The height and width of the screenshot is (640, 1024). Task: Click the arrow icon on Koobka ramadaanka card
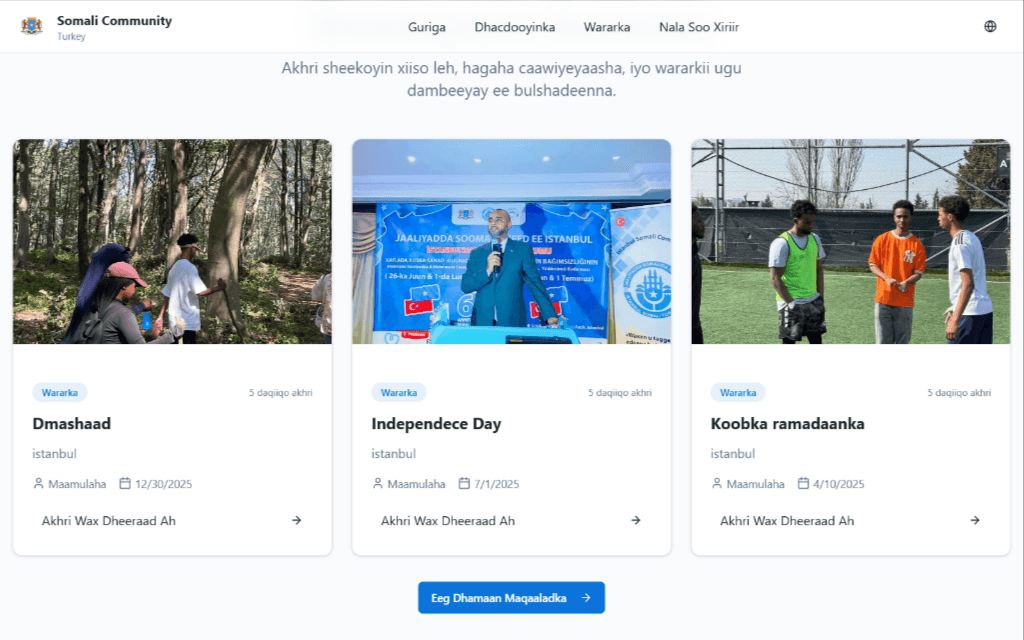pyautogui.click(x=975, y=520)
